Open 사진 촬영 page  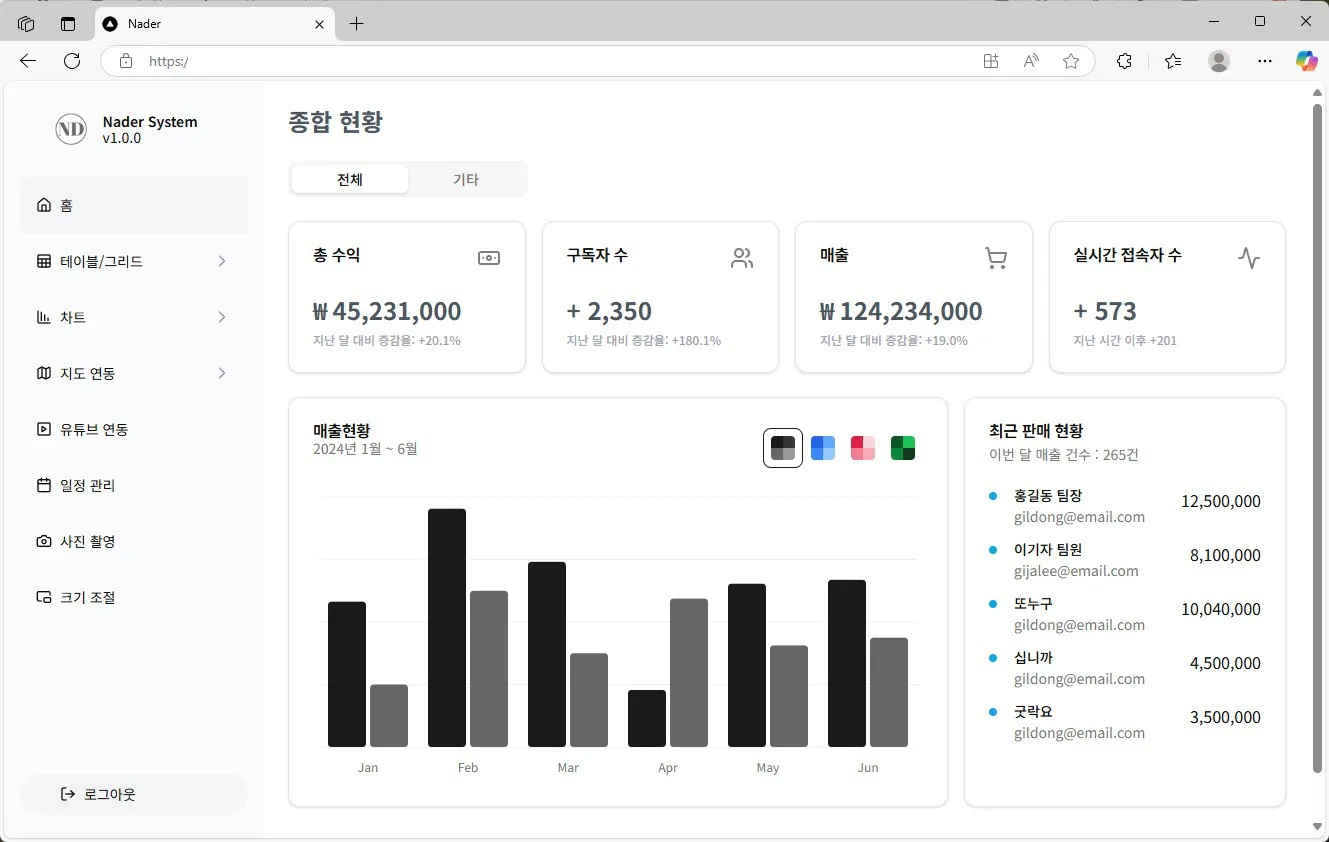[x=134, y=541]
